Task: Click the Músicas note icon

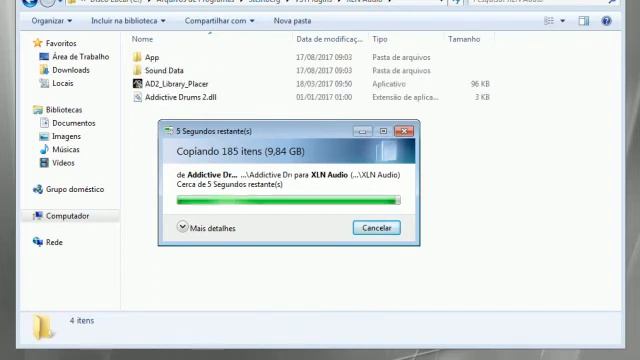Action: point(44,149)
